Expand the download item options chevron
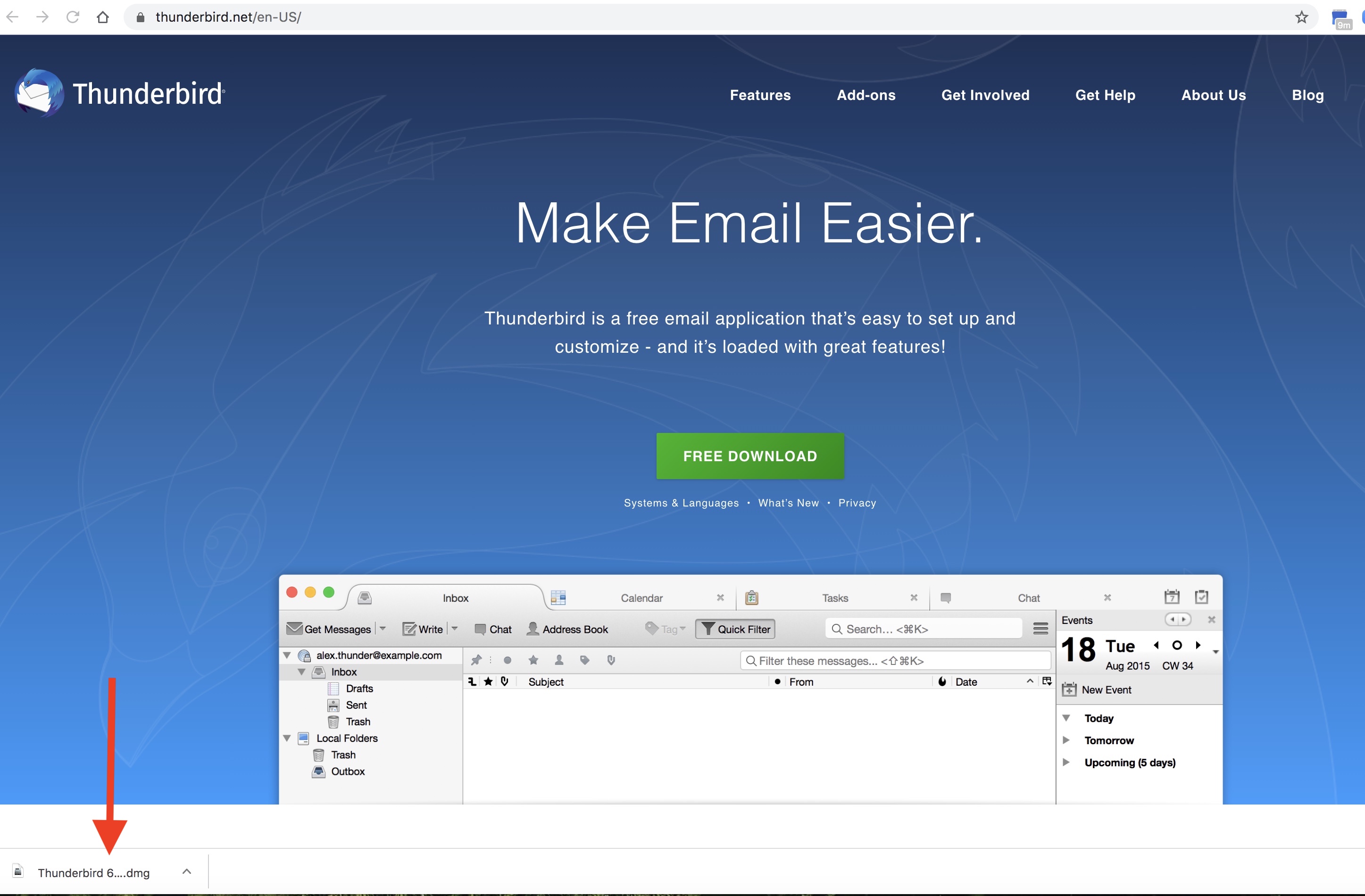This screenshot has height=896, width=1365. click(186, 871)
